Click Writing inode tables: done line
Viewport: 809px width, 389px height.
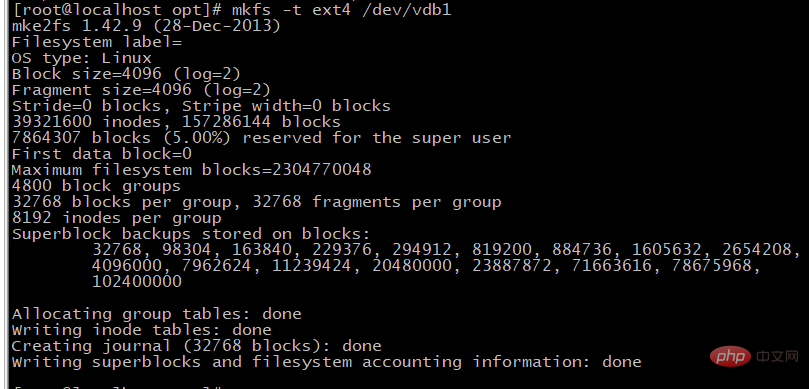141,330
